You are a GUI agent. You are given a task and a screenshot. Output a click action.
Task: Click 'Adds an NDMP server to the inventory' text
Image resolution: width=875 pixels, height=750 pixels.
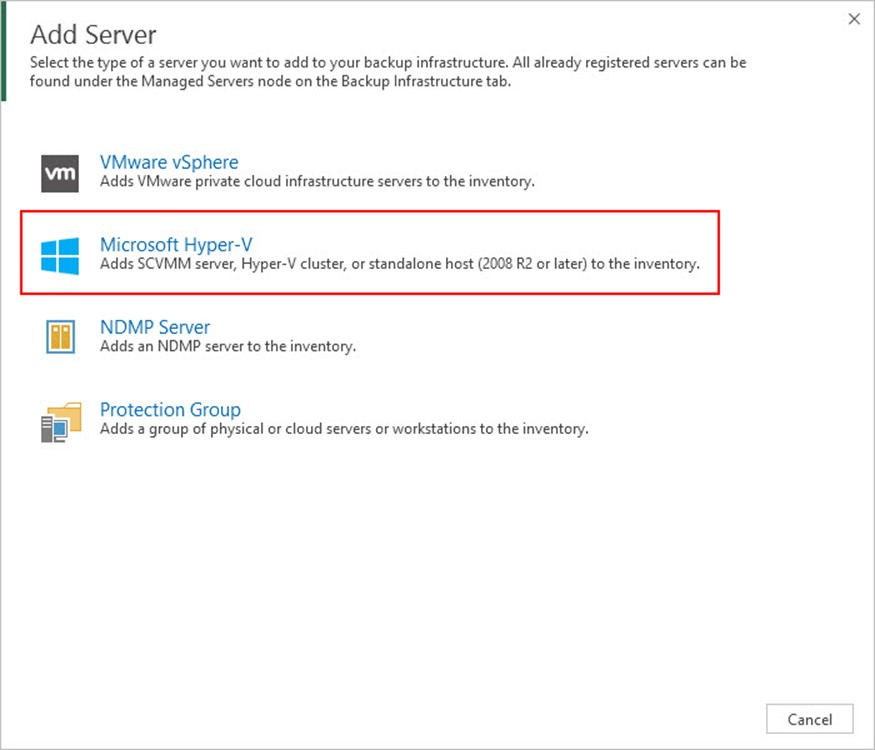[228, 347]
